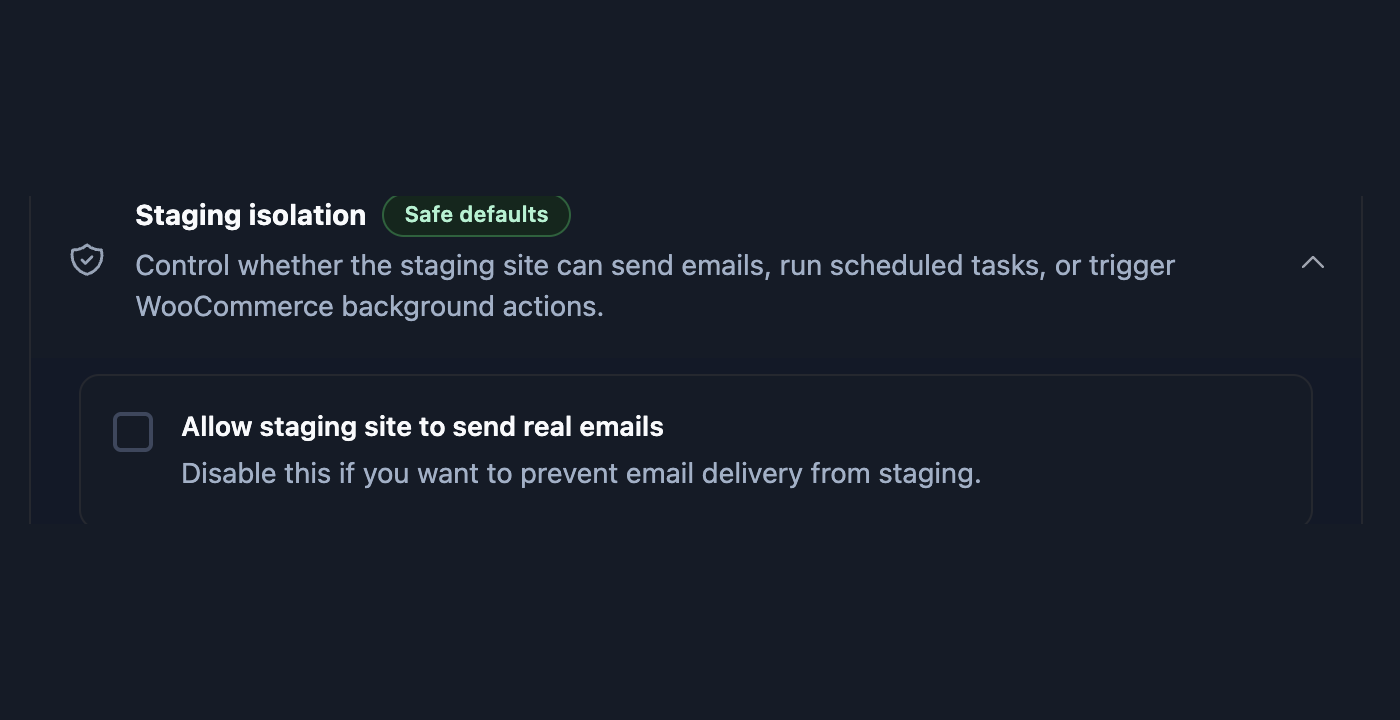Click the Safe defaults badge
This screenshot has height=720, width=1400.
(x=476, y=215)
